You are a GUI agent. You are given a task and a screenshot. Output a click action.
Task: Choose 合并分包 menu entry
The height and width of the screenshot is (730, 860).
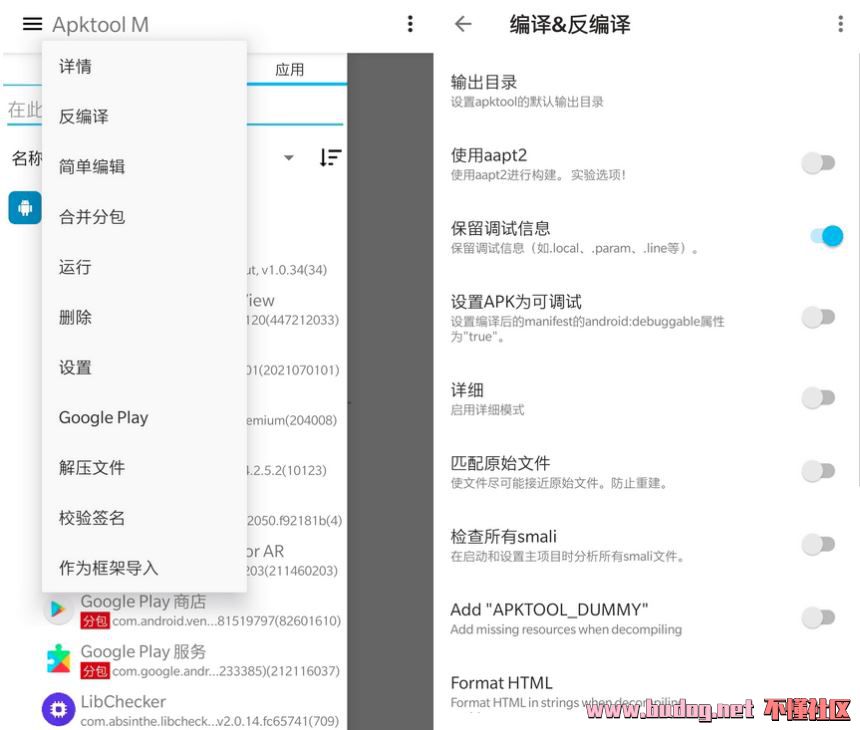click(x=144, y=217)
